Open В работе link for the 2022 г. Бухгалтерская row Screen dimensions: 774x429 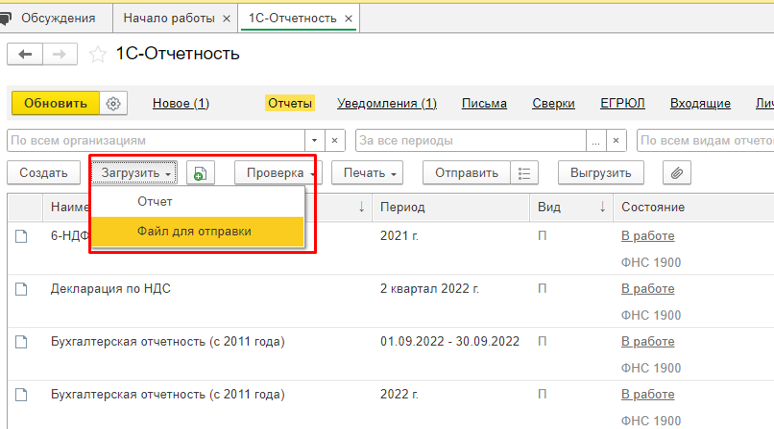point(648,394)
